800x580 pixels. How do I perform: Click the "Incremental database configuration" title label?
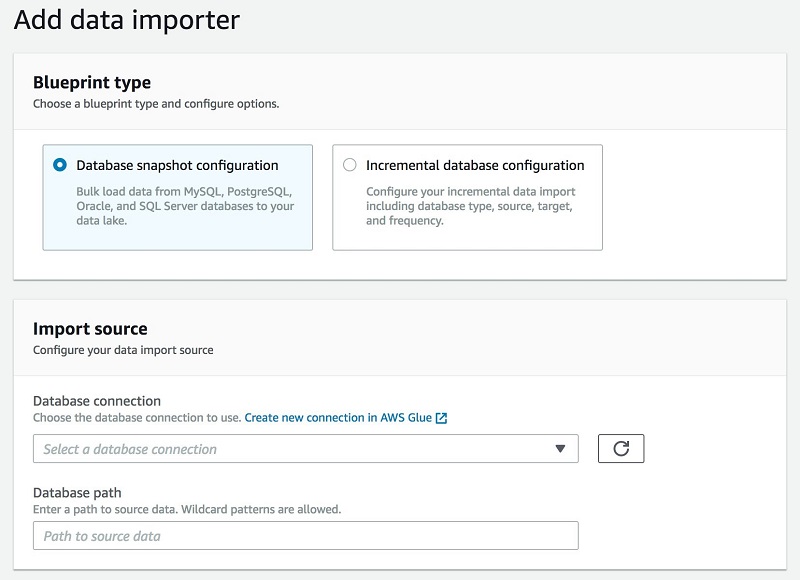tap(475, 165)
